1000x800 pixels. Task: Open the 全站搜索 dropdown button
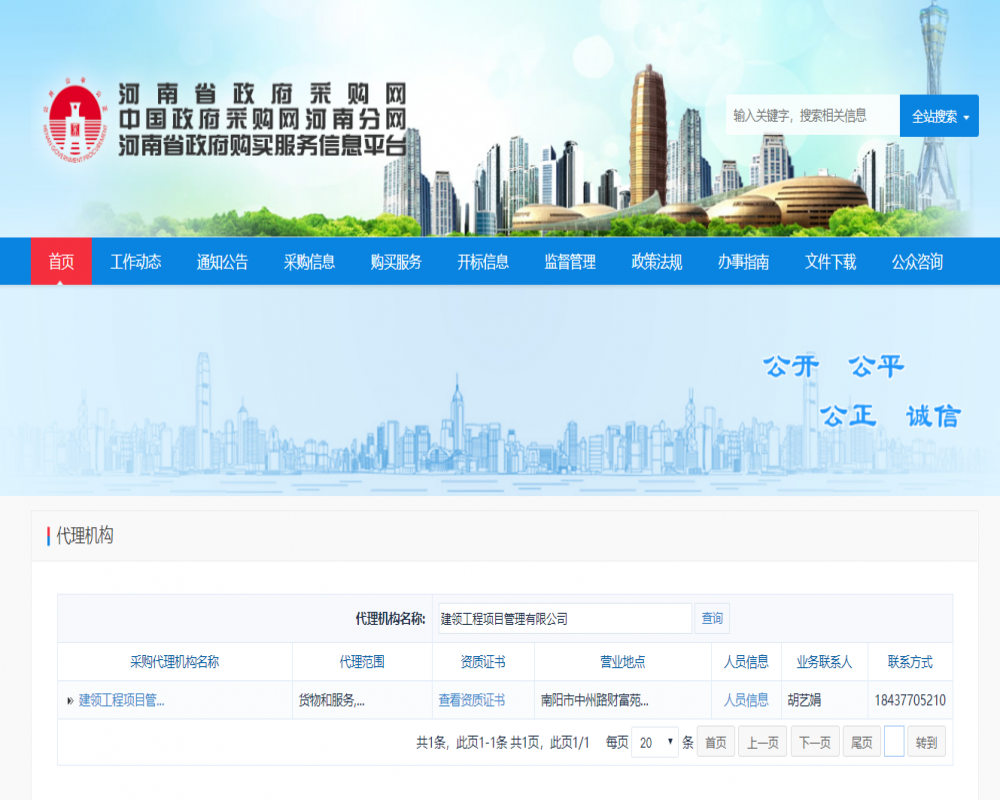coord(939,116)
